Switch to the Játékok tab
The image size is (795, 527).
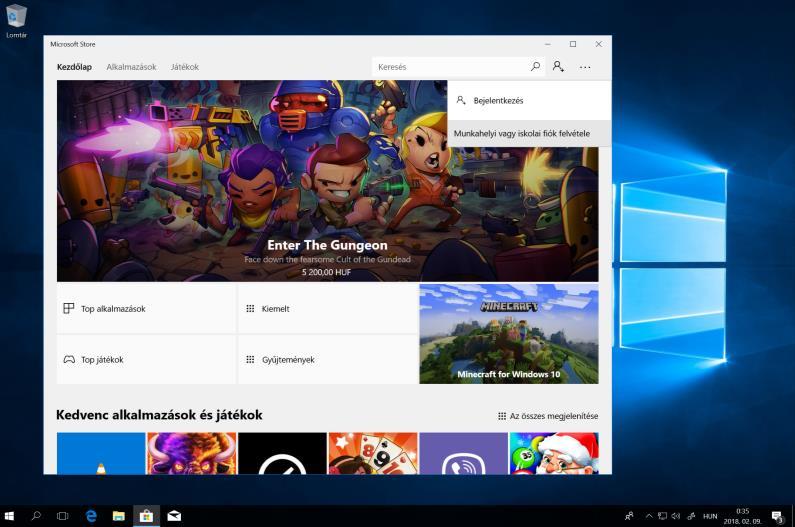click(185, 67)
